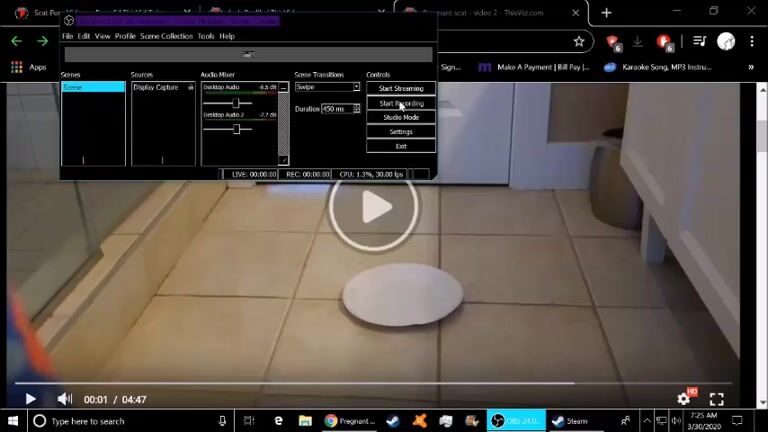Open video quality settings gear icon

click(x=684, y=399)
